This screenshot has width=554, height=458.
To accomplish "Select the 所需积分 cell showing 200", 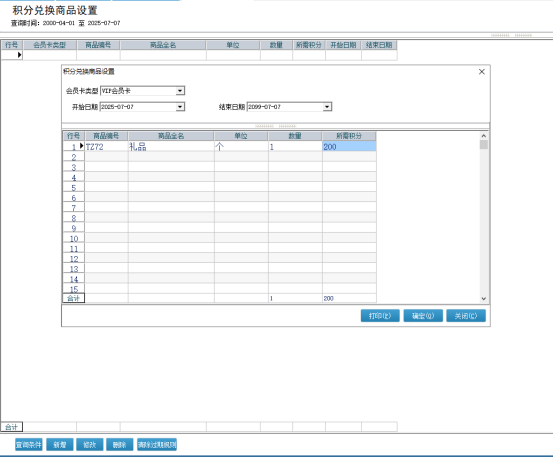I will (349, 147).
